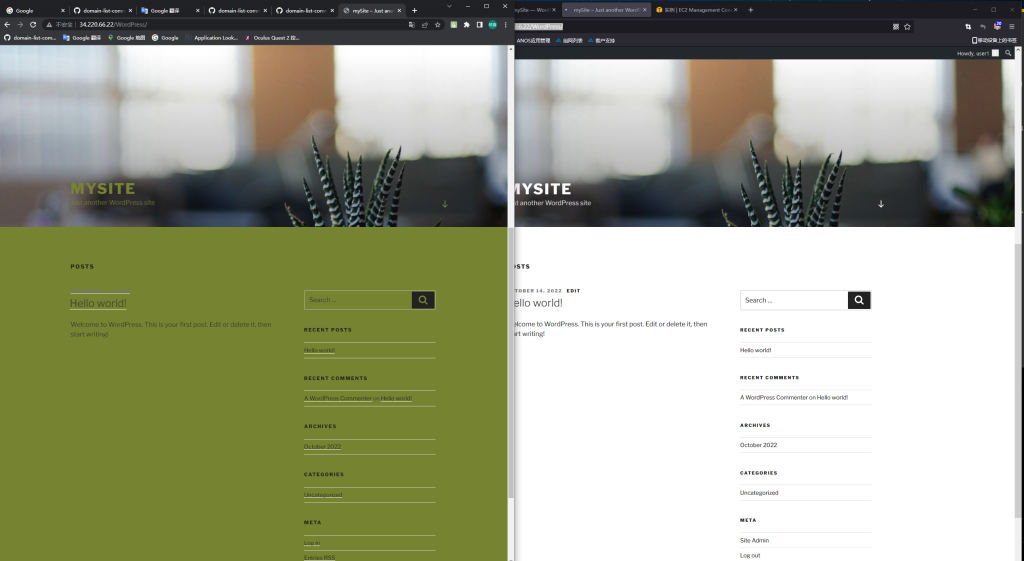Click the left site's search submit button

[x=423, y=300]
